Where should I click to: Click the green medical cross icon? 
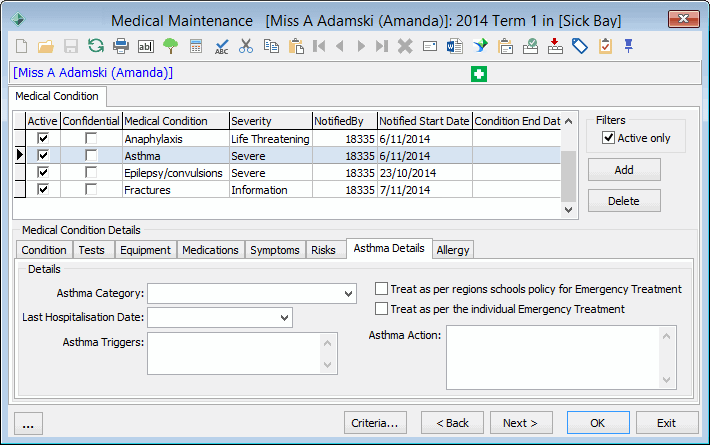coord(479,74)
